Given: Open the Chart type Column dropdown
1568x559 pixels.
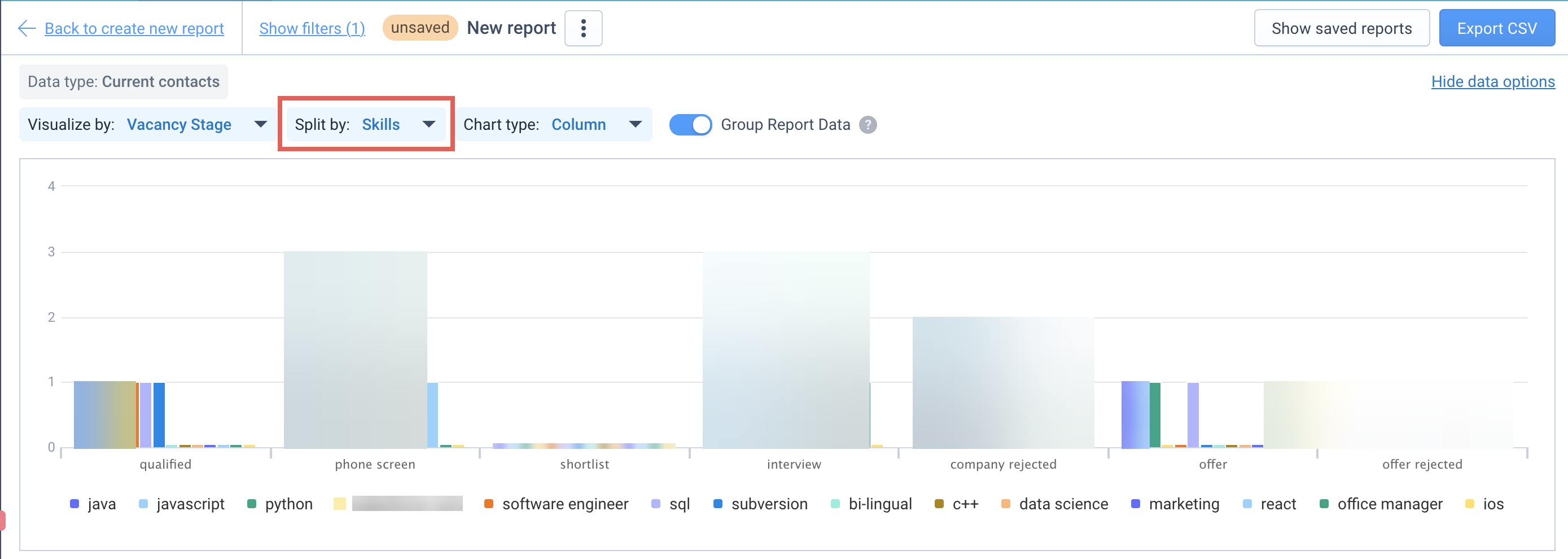Looking at the screenshot, I should tap(553, 125).
